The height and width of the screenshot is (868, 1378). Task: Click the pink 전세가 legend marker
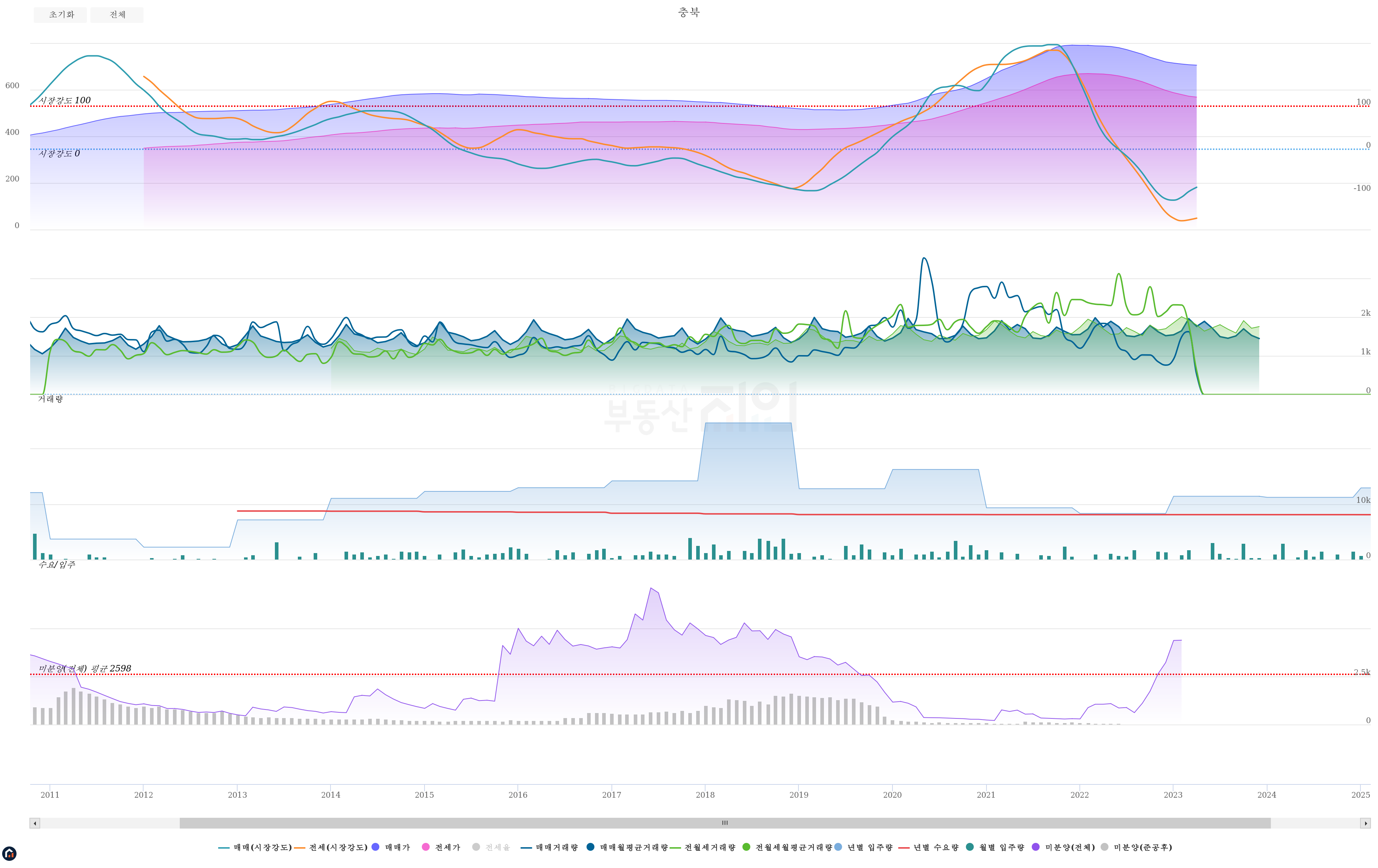[426, 847]
